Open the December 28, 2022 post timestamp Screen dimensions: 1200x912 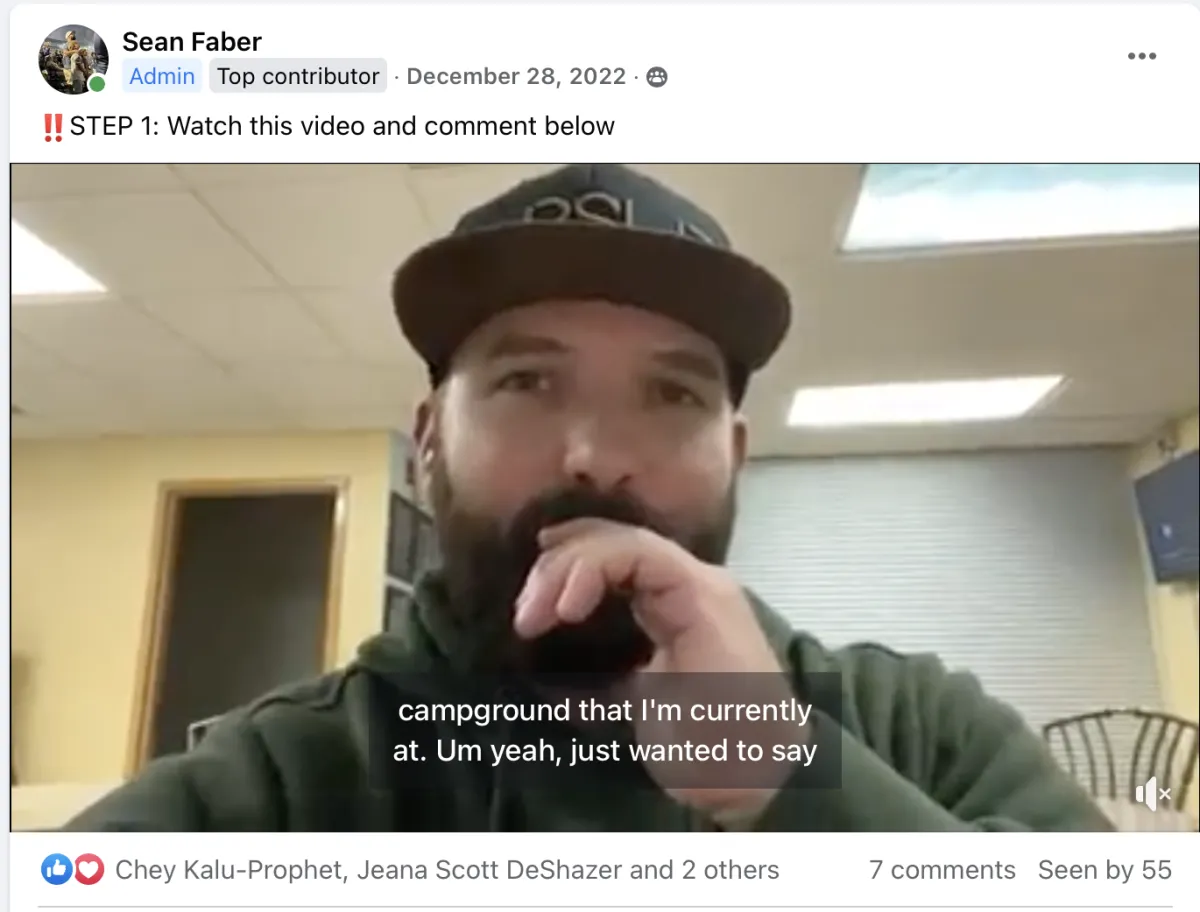(516, 76)
